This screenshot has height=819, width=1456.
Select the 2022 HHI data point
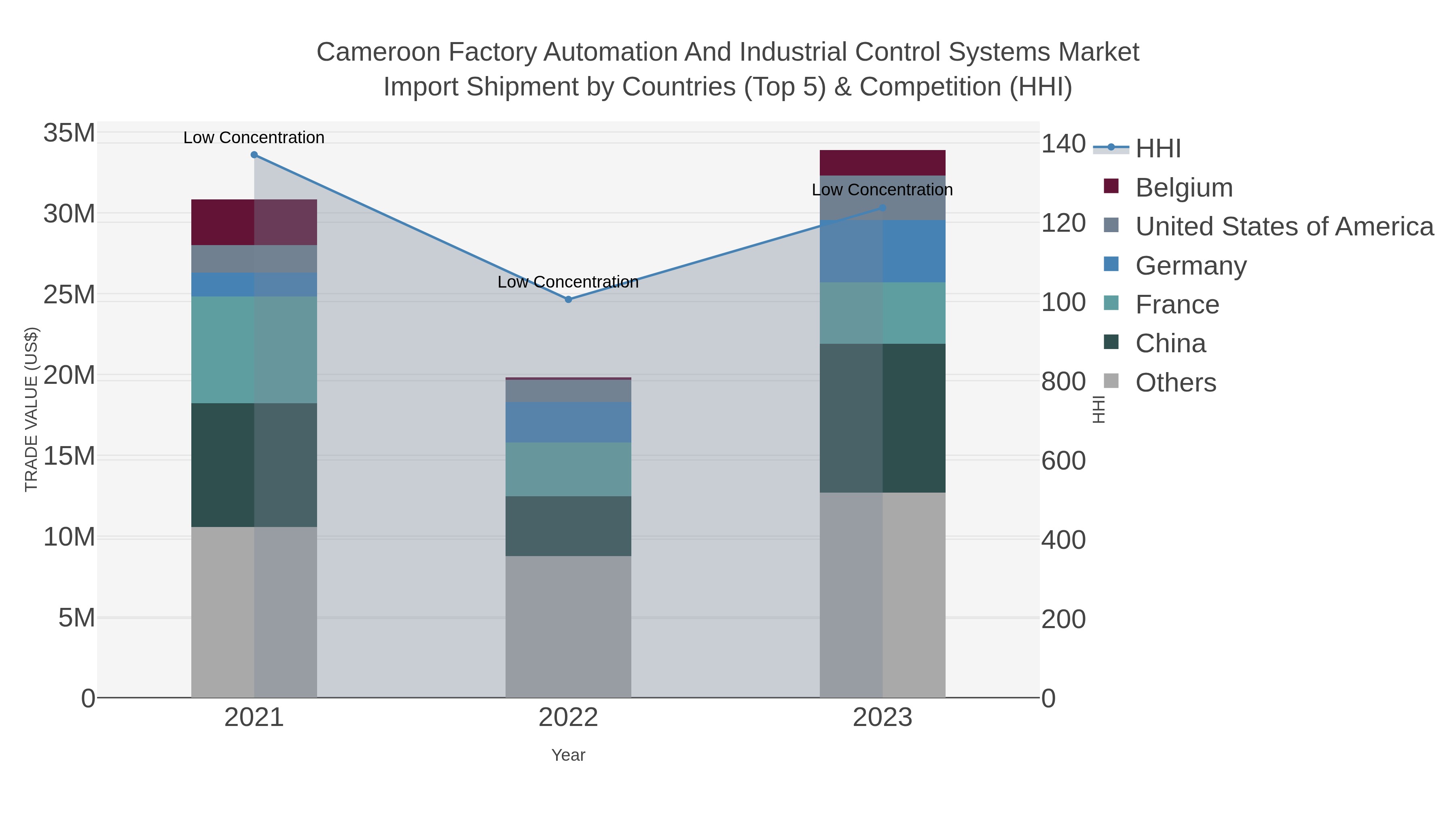point(568,300)
